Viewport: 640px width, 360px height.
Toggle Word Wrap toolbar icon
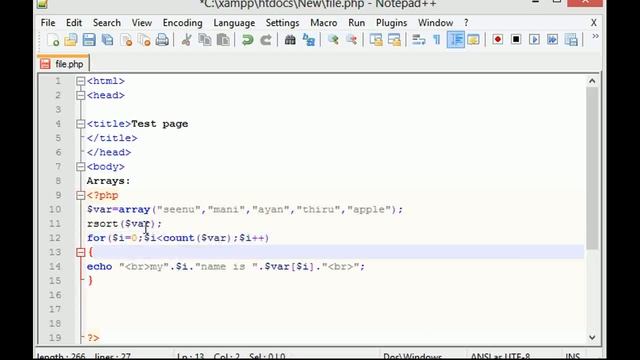[x=418, y=40]
